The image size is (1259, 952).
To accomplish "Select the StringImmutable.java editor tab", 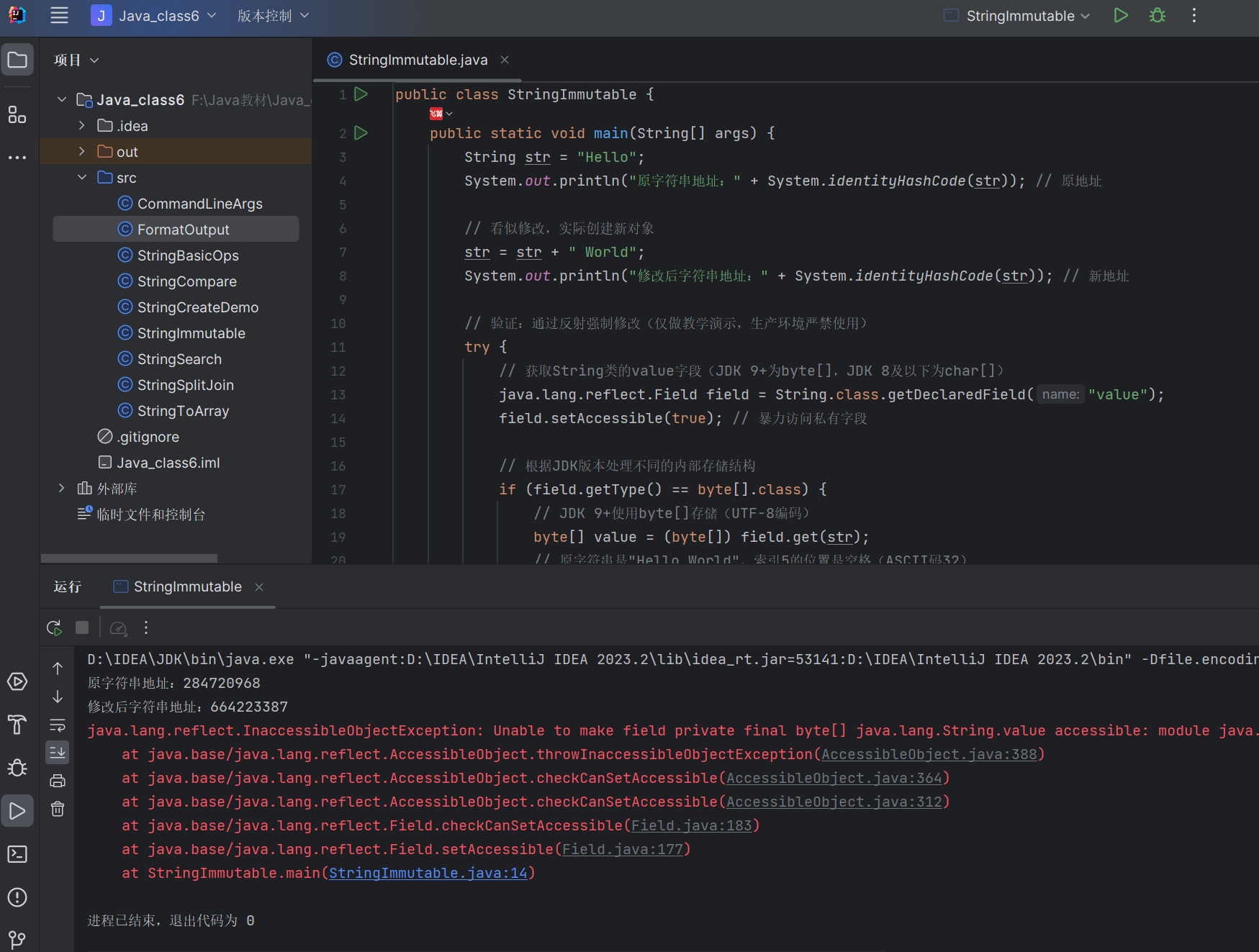I will tap(418, 60).
